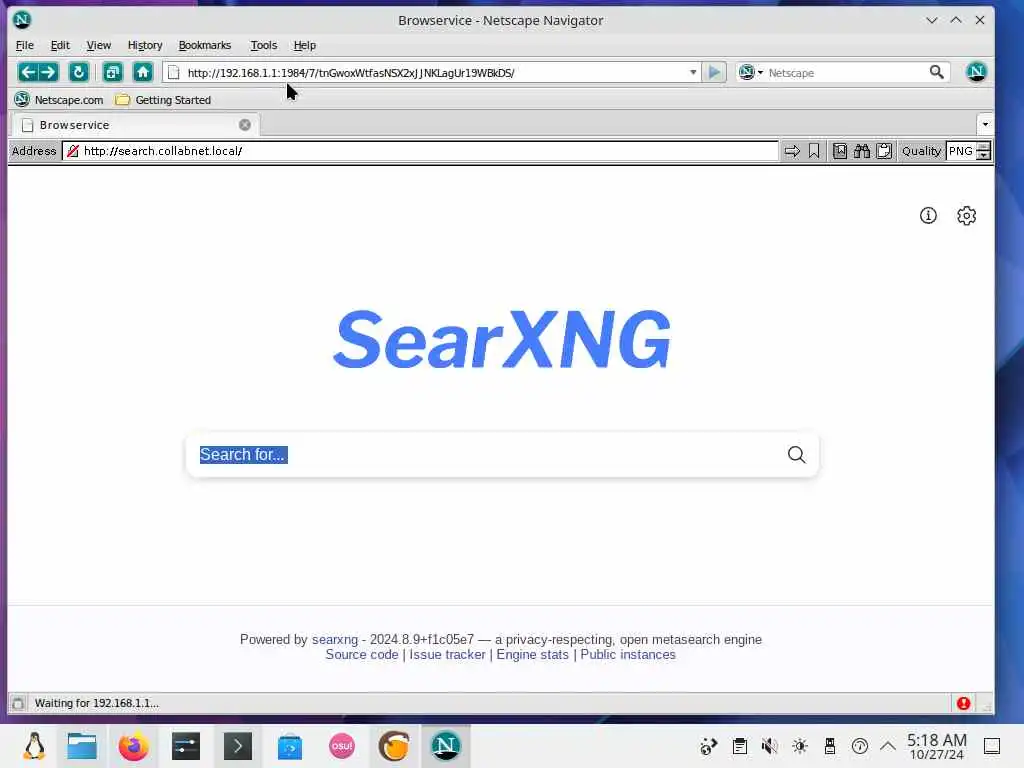This screenshot has height=768, width=1024.
Task: Expand hidden system tray icons
Action: click(x=888, y=746)
